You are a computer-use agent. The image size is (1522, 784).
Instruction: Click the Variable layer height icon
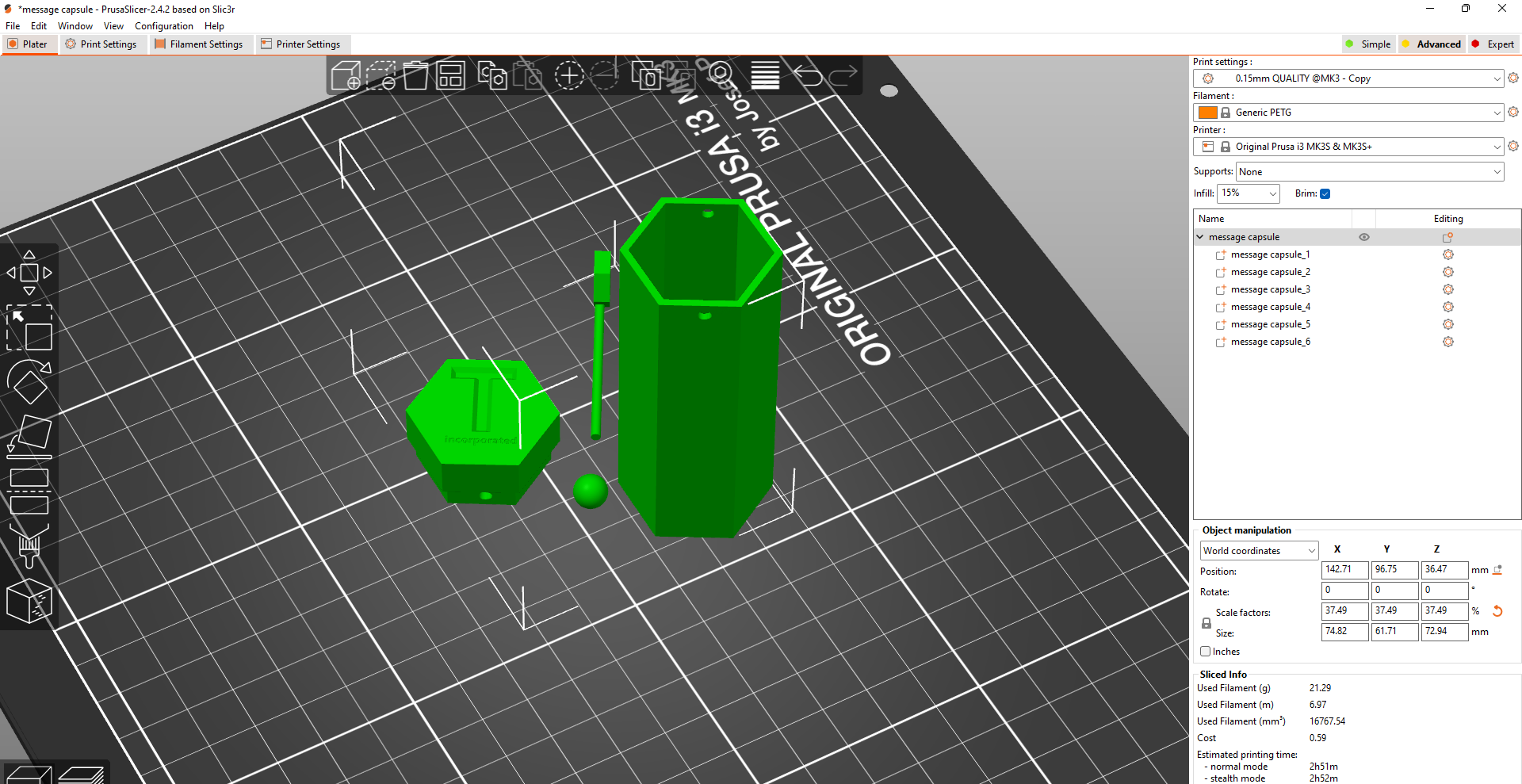tap(765, 76)
